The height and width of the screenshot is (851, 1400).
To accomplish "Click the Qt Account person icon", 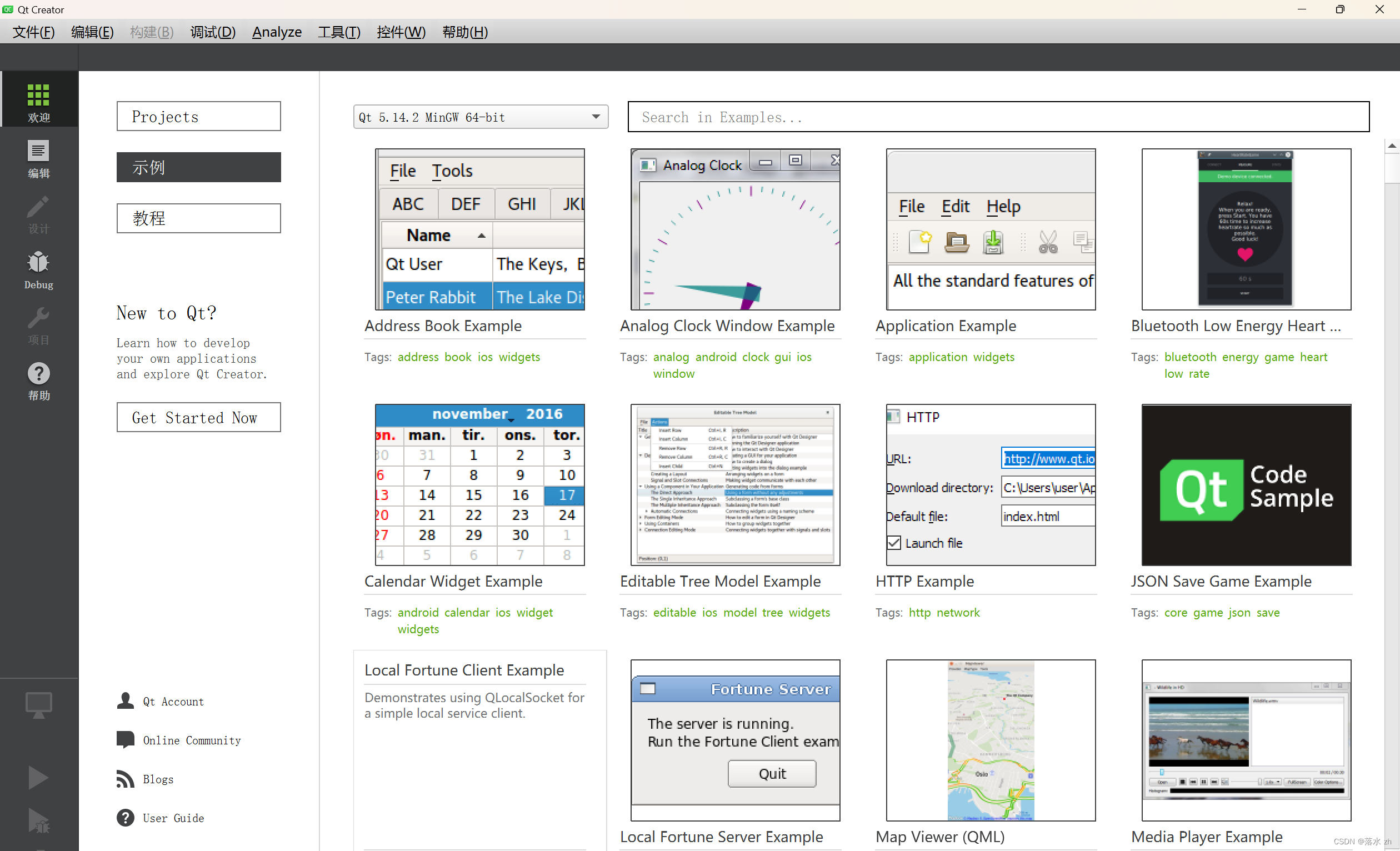I will pos(125,700).
